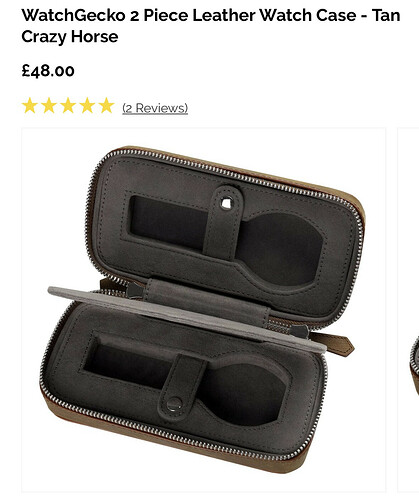Click the WatchGecko product title heading
The width and height of the screenshot is (419, 500).
(211, 26)
